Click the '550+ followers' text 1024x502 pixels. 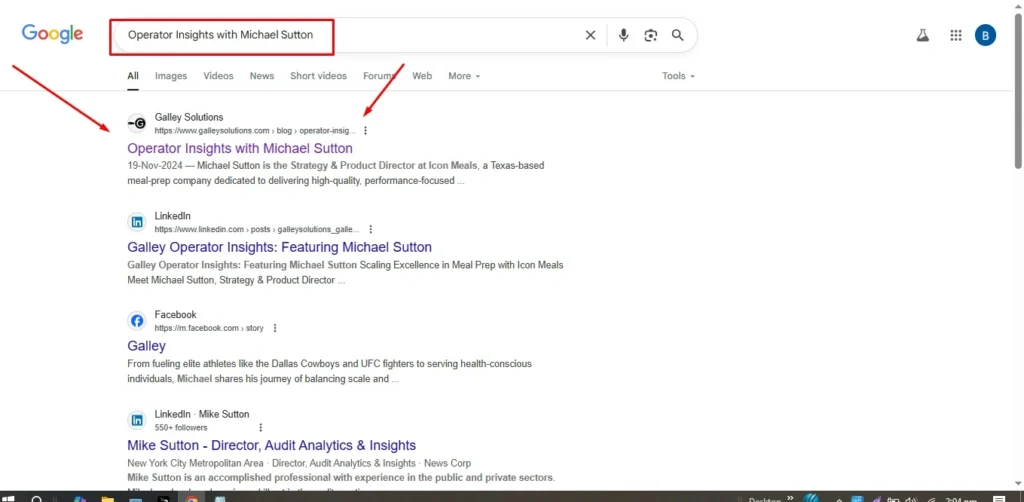pos(181,428)
